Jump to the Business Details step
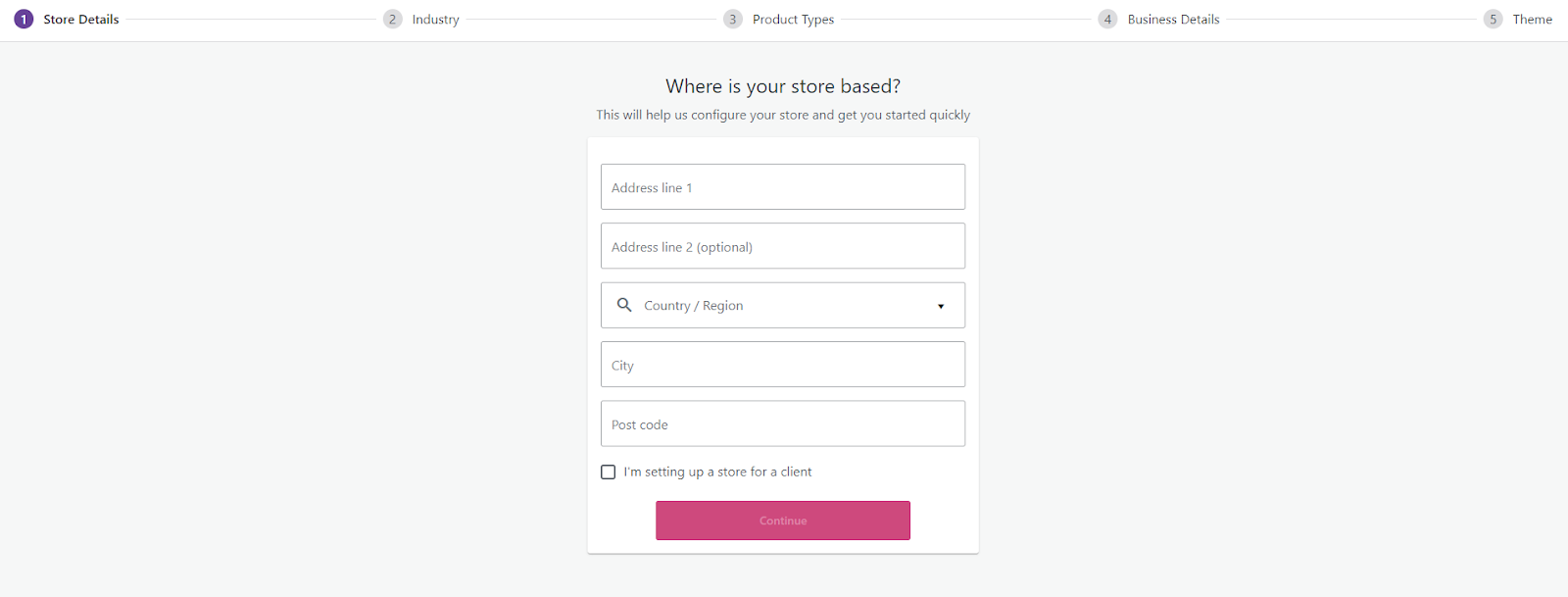 tap(1173, 20)
